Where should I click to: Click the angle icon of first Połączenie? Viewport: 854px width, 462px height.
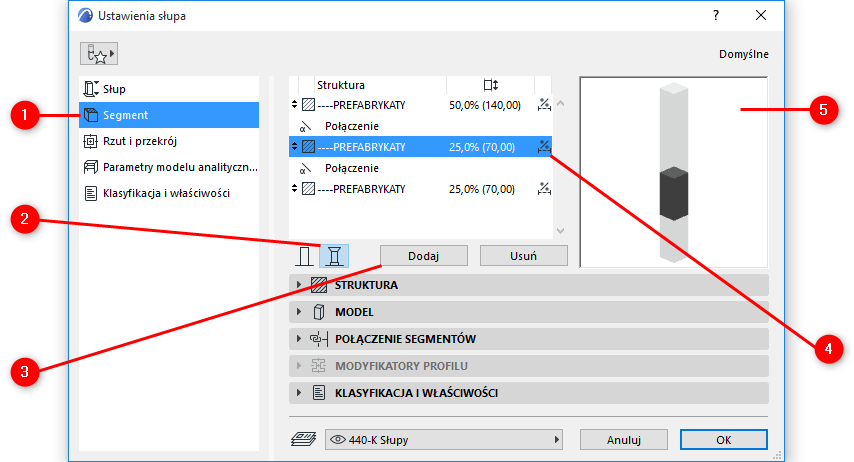click(x=306, y=126)
